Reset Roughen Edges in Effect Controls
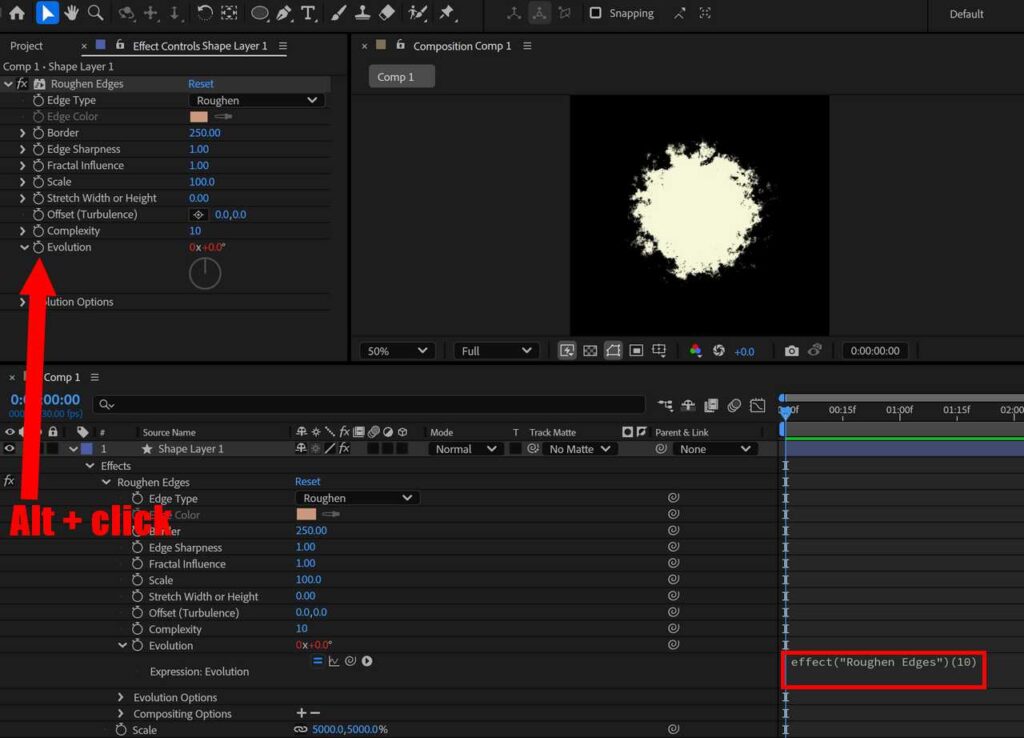 tap(200, 84)
